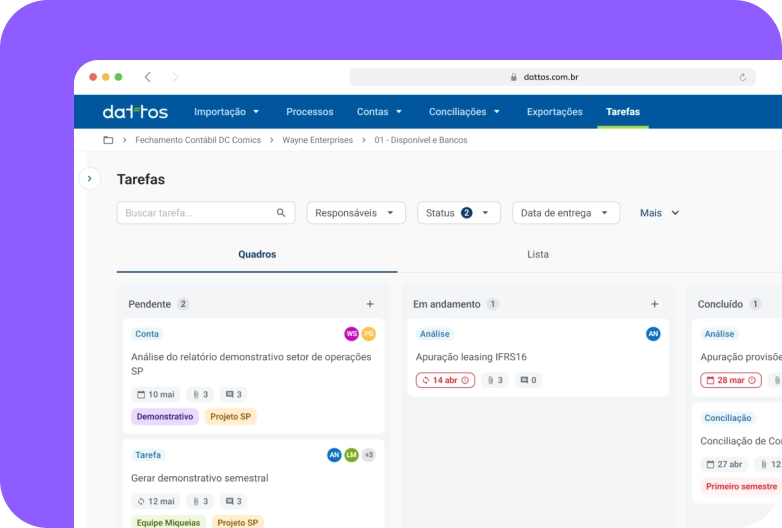Click the lock icon beside dattos.com.br
Screen dimensions: 782x528
[x=513, y=77]
